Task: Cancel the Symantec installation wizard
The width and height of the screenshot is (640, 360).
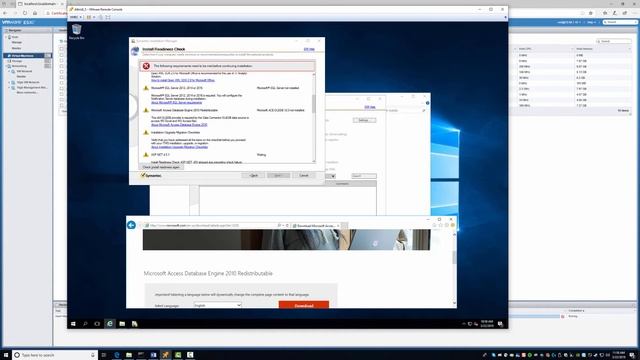Action: 304,176
